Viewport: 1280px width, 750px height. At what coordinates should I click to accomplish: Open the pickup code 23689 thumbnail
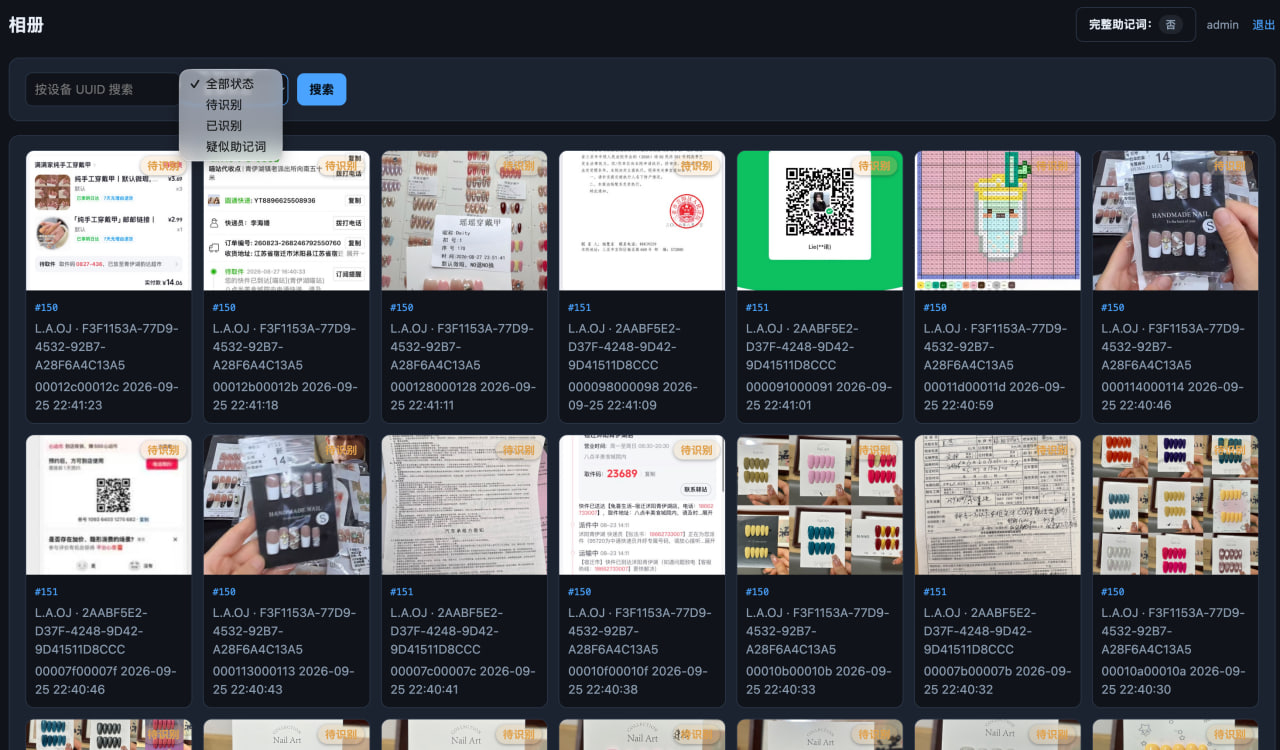pyautogui.click(x=642, y=504)
